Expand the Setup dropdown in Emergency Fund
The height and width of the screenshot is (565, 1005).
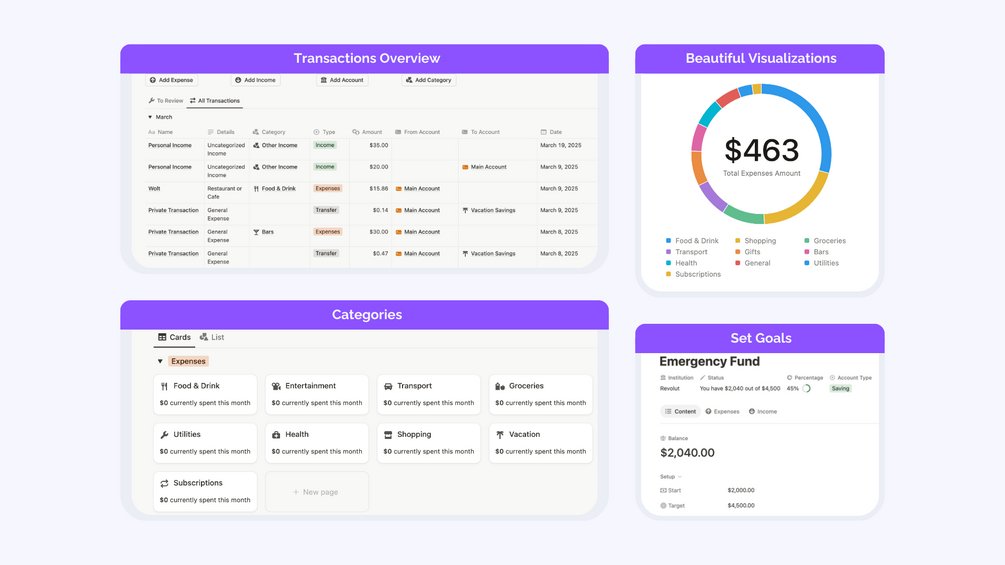tap(670, 477)
